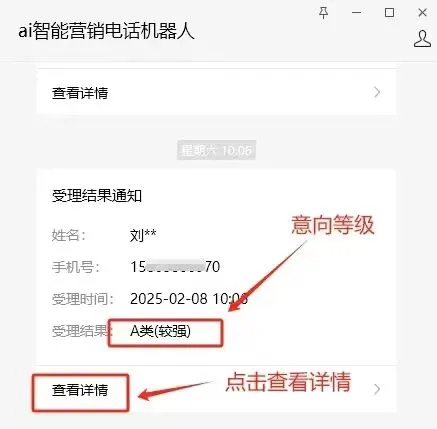Click the red 意向等级 annotation text
This screenshot has height=429, width=437.
coord(333,225)
